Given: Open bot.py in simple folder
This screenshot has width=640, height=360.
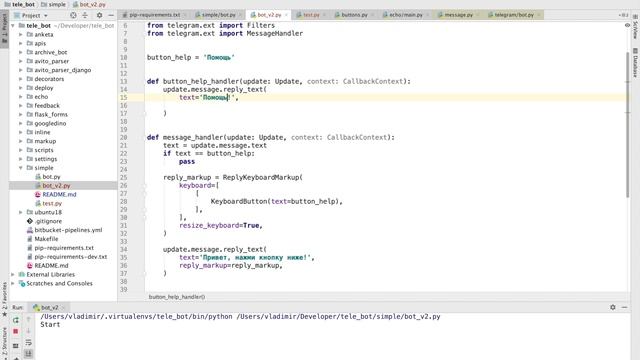Looking at the screenshot, I should point(51,177).
